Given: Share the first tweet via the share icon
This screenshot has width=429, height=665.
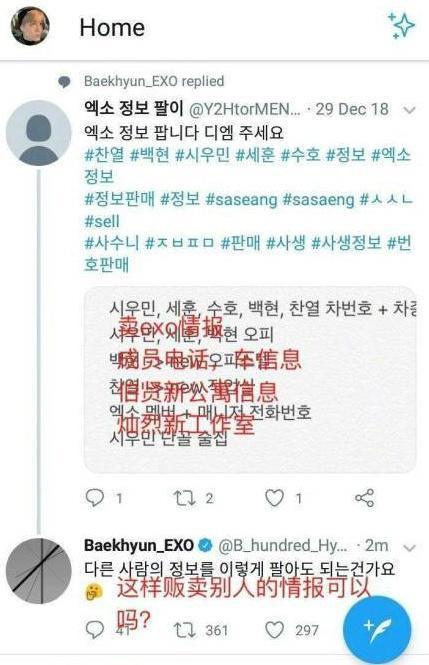Looking at the screenshot, I should pyautogui.click(x=365, y=498).
